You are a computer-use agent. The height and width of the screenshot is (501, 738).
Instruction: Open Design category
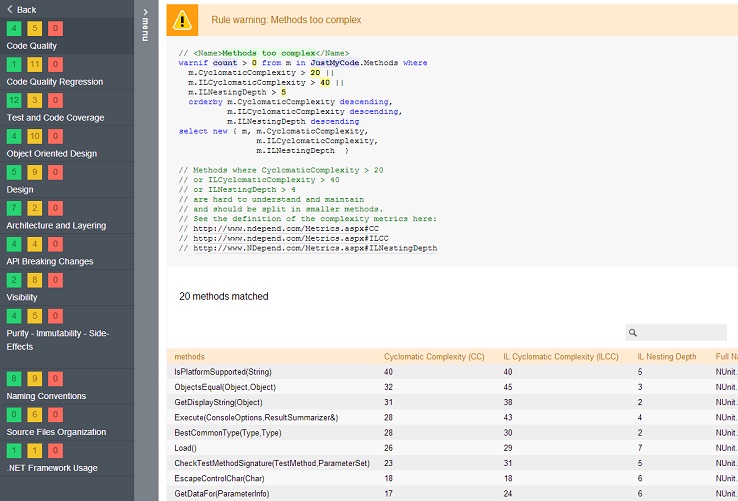20,189
